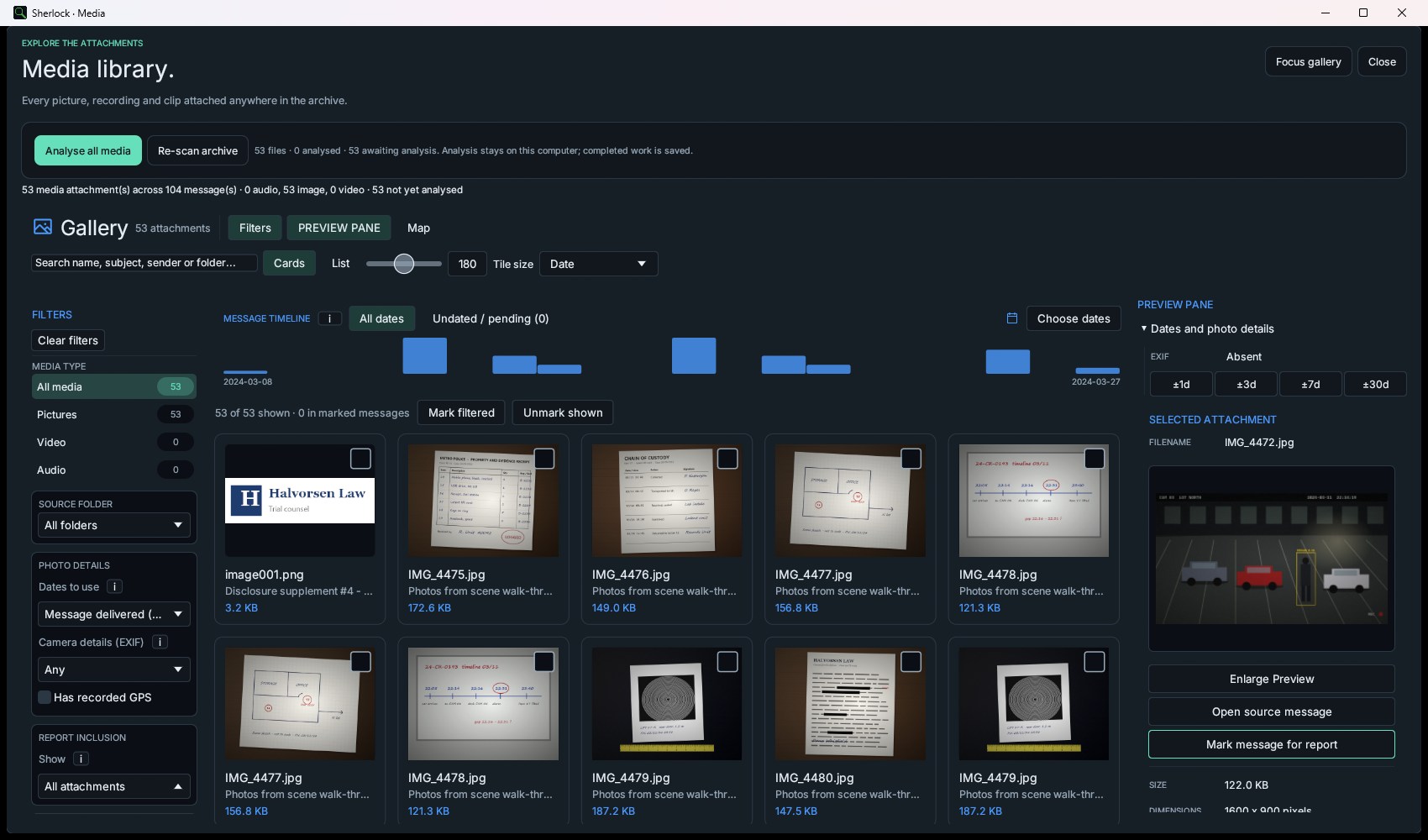This screenshot has height=840, width=1428.
Task: Click the Sherlock app icon in title bar
Action: [20, 13]
